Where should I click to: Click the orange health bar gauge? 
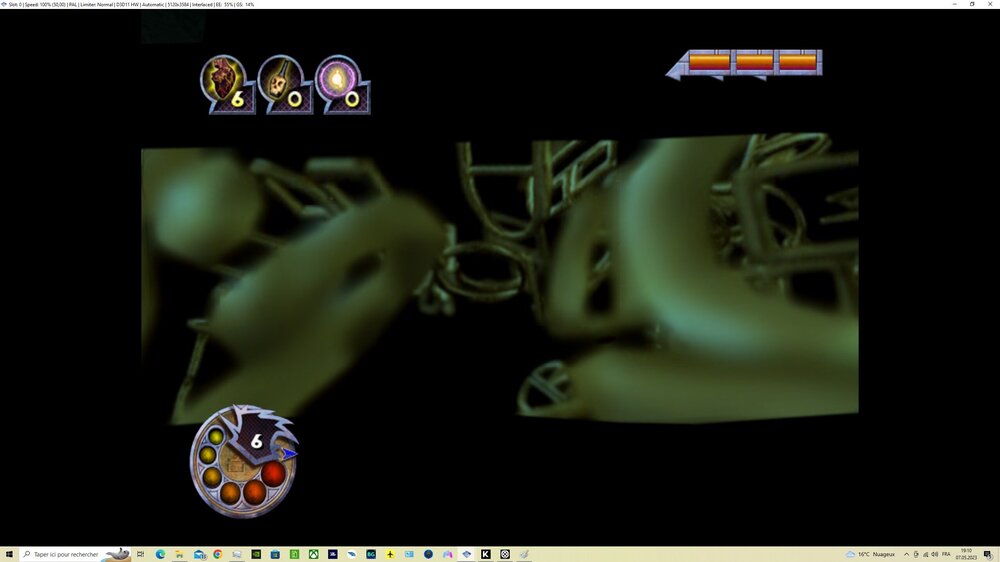pyautogui.click(x=753, y=62)
